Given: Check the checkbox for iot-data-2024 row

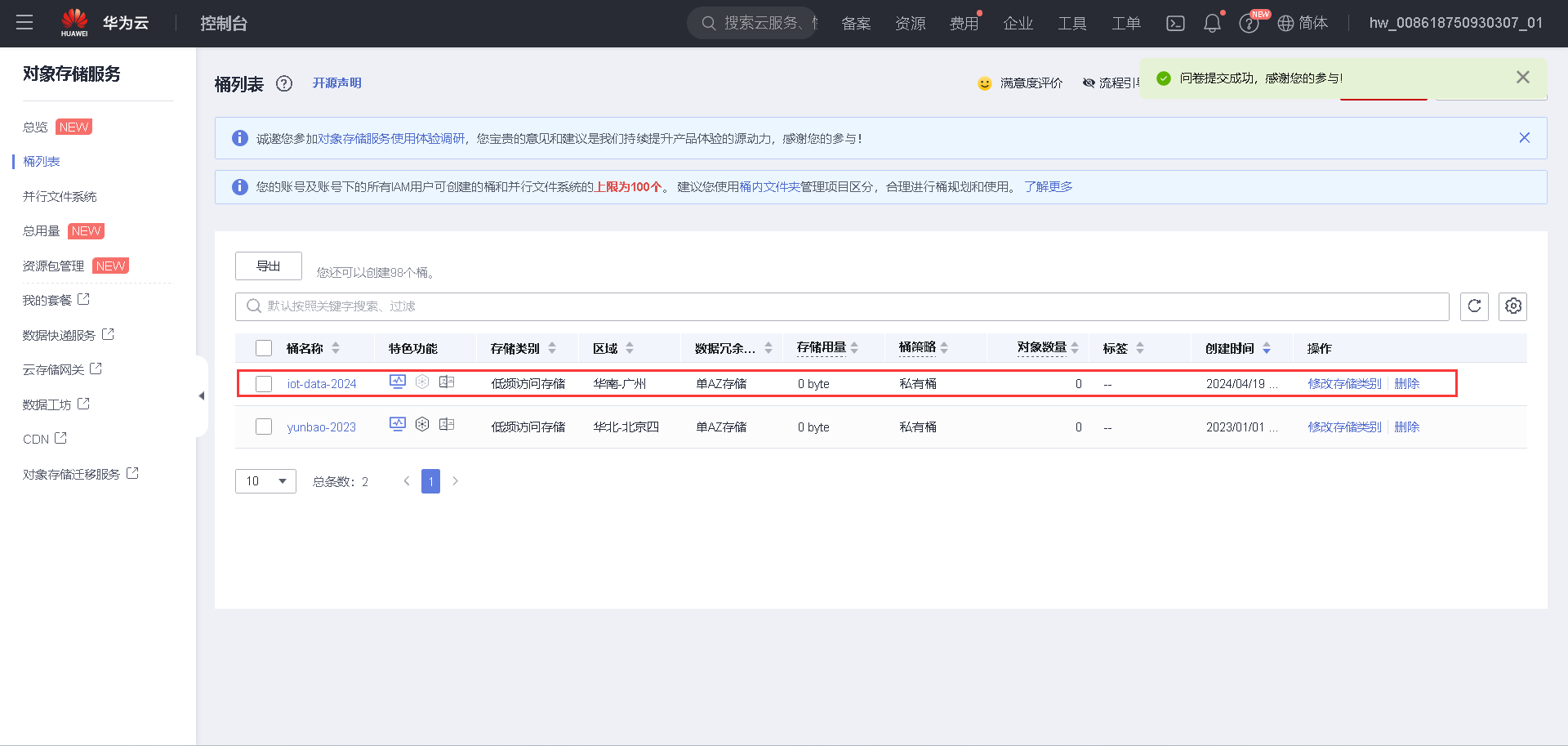Looking at the screenshot, I should pyautogui.click(x=264, y=383).
